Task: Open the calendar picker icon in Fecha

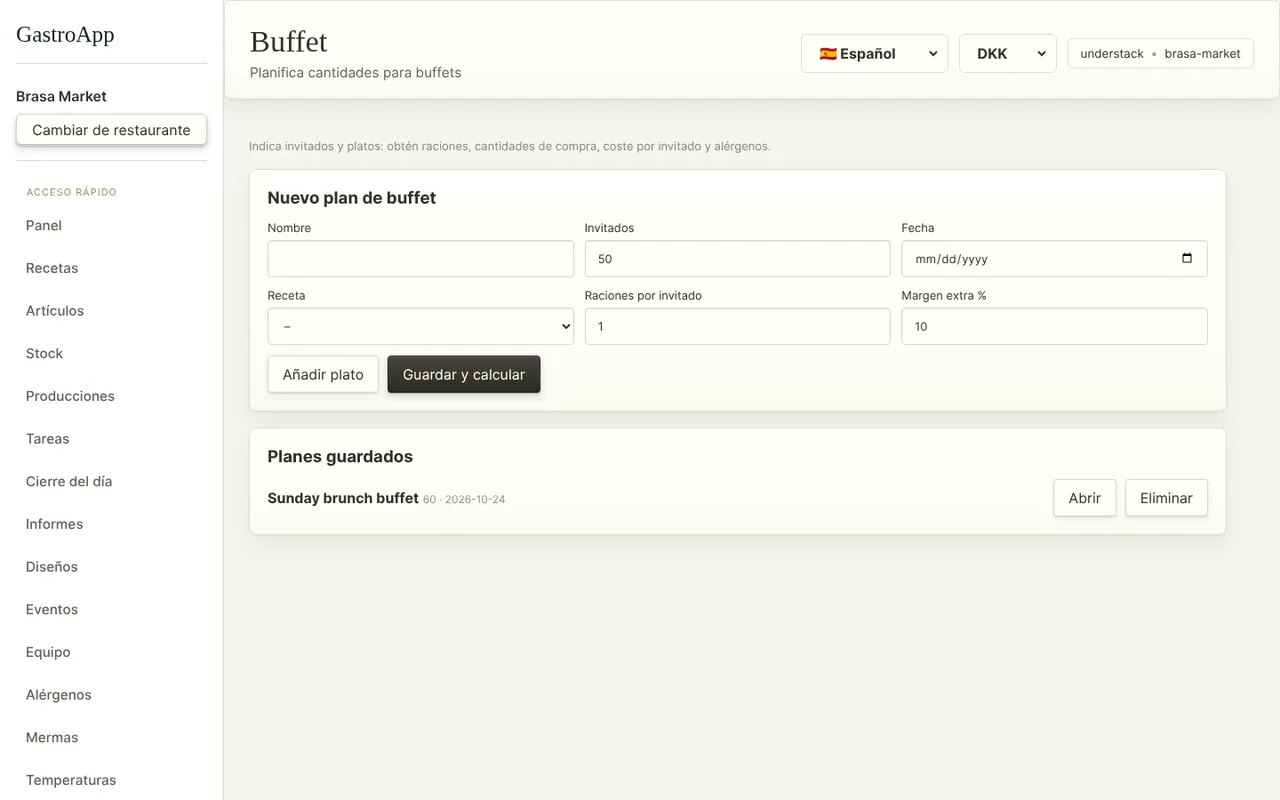Action: (1187, 258)
